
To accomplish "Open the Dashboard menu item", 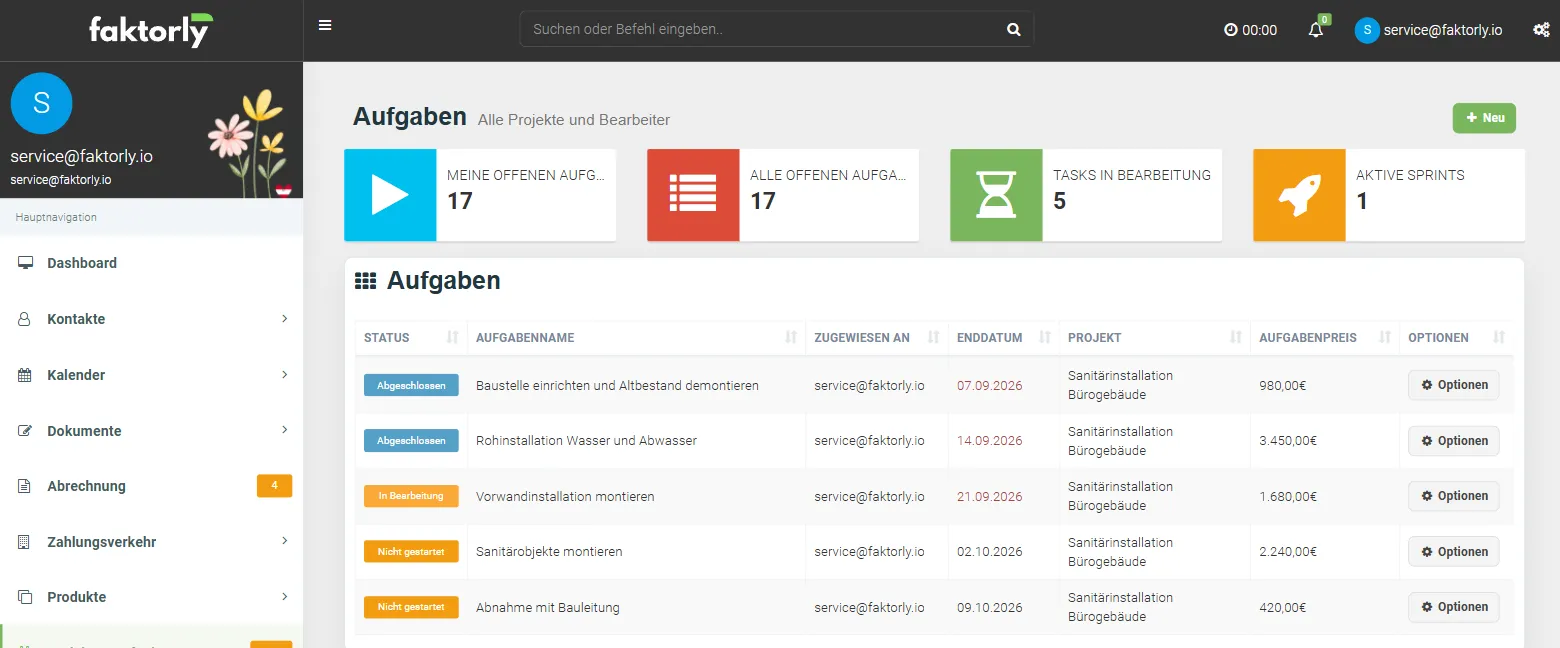I will coord(151,263).
